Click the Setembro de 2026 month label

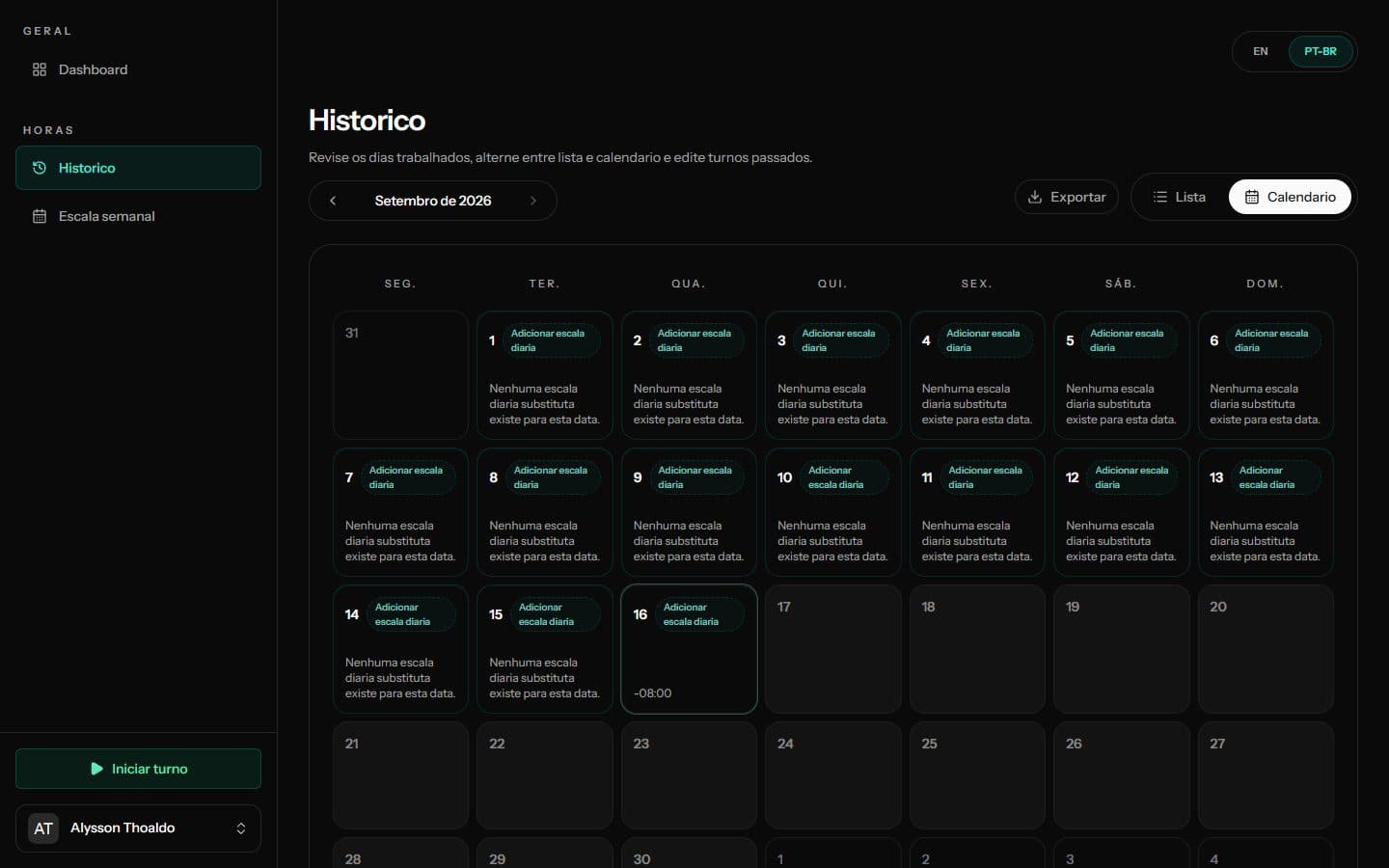[x=433, y=201]
